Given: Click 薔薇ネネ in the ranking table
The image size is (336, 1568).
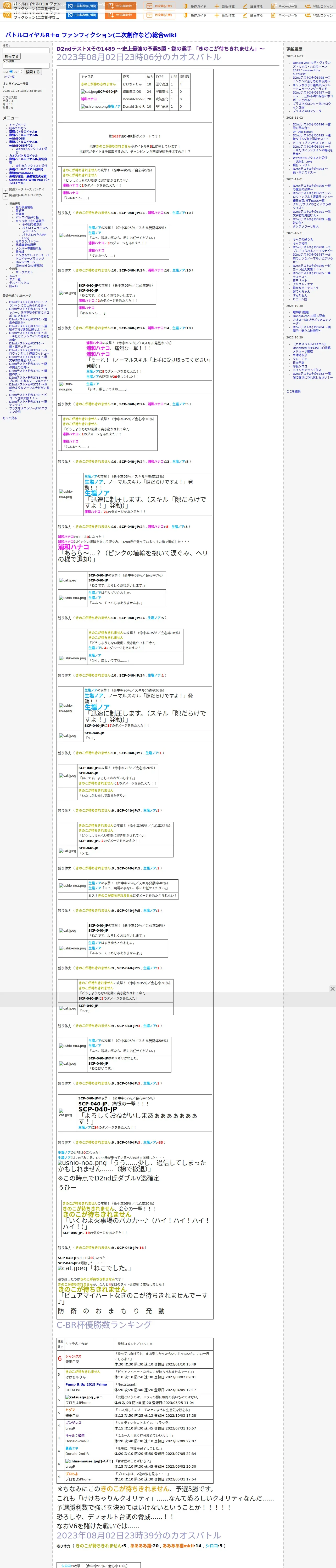Looking at the screenshot, I should pyautogui.click(x=71, y=1449).
